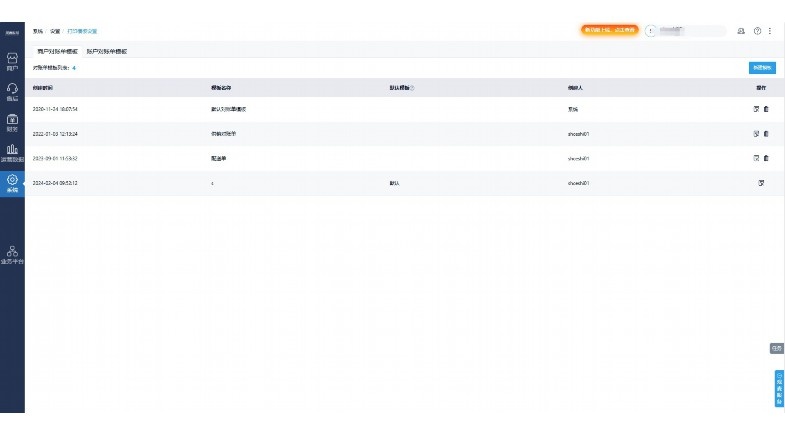This screenshot has width=785, height=435.
Task: Click the operations column header
Action: click(x=761, y=88)
